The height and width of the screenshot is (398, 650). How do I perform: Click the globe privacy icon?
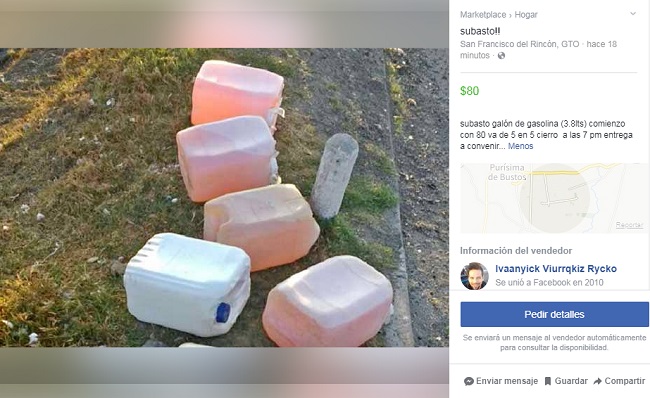coord(501,56)
